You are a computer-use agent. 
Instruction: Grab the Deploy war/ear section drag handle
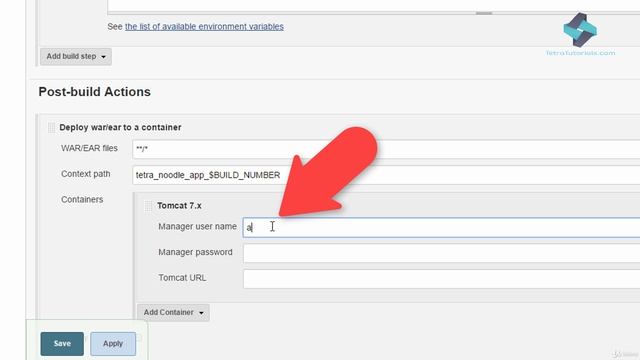[x=51, y=127]
